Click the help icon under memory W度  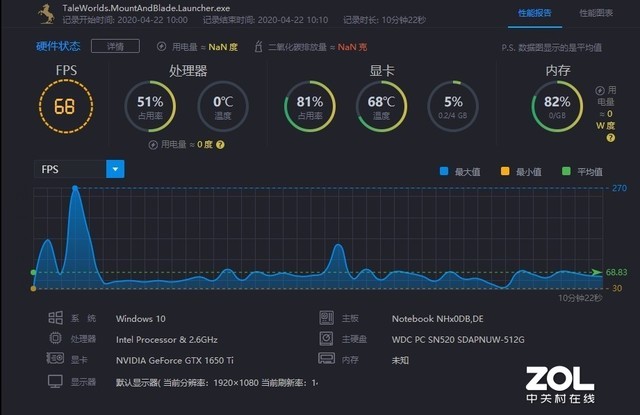click(611, 138)
